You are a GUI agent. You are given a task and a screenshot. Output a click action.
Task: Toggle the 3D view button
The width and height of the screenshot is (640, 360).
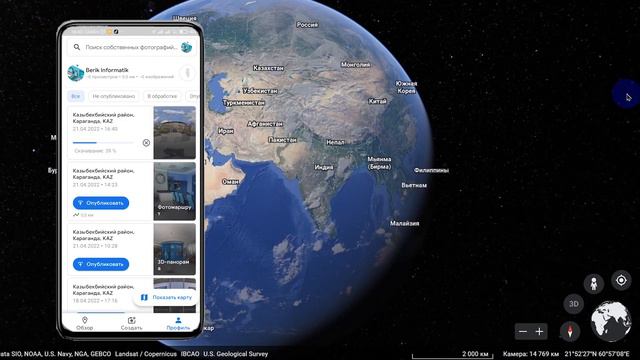573,304
